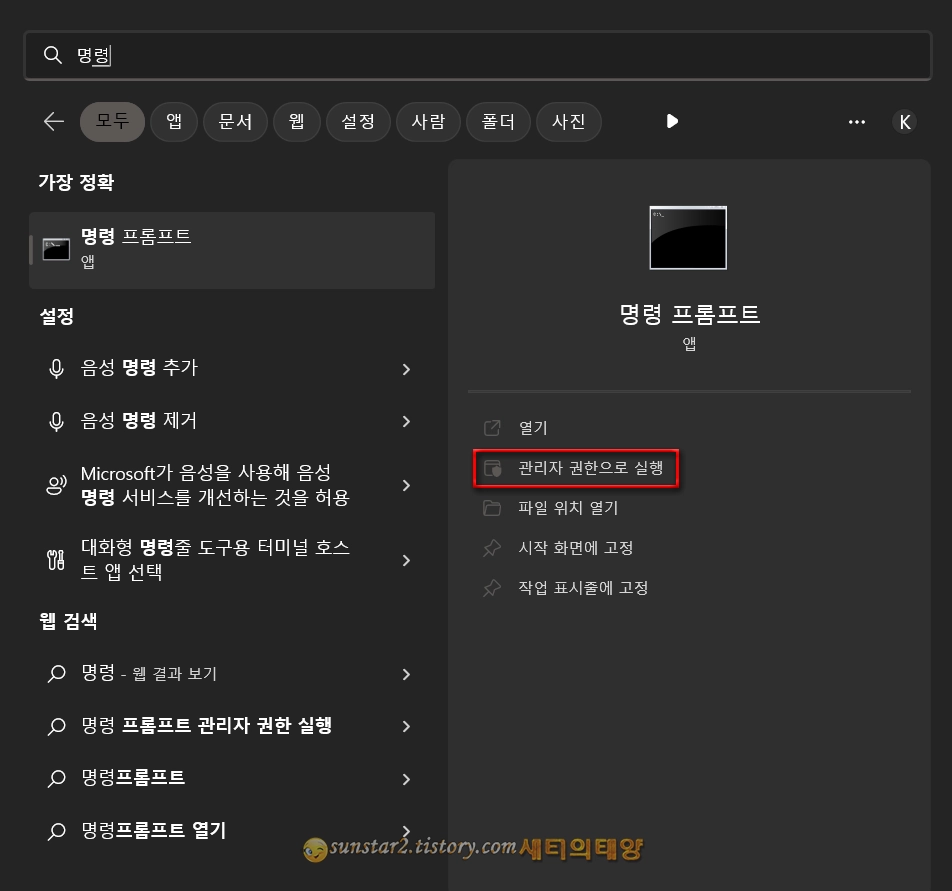Click the microphone icon beside 음성 명령 제거

(54, 420)
